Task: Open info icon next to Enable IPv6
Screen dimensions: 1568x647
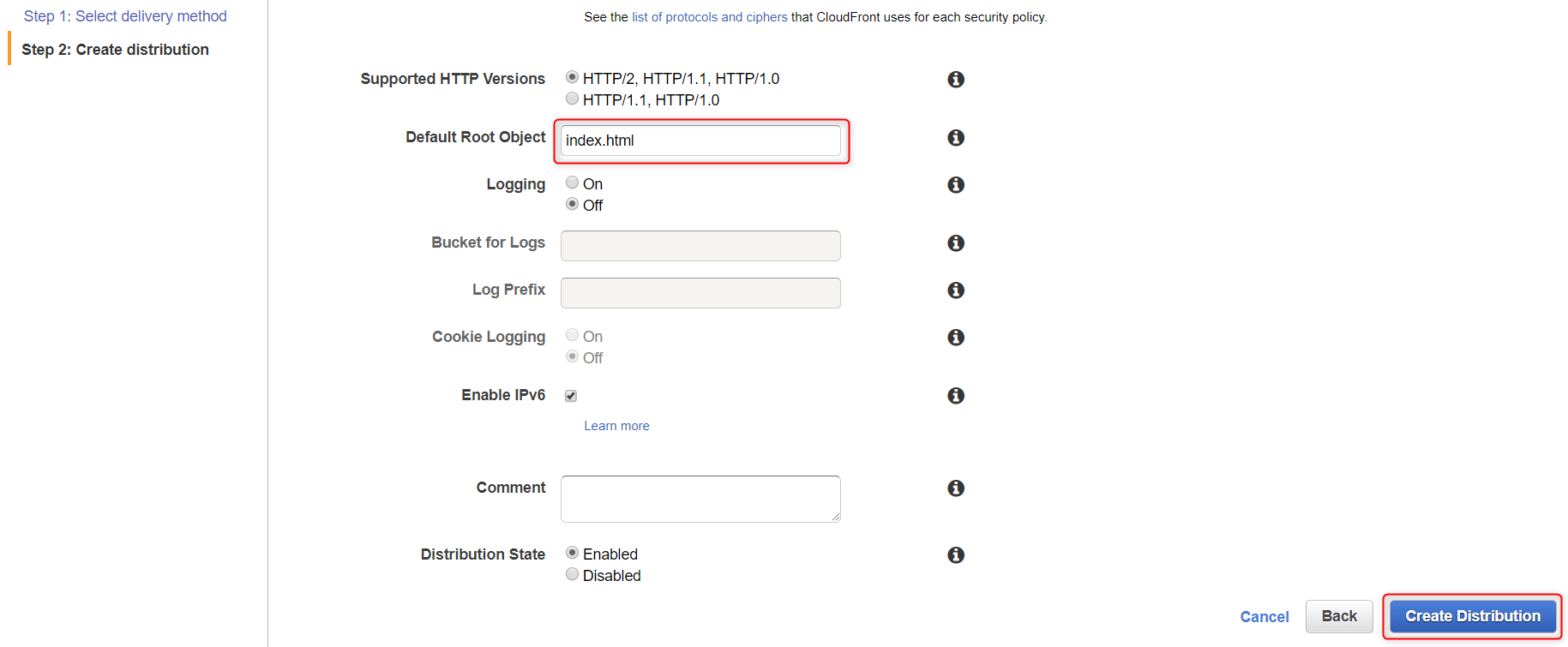Action: click(956, 396)
